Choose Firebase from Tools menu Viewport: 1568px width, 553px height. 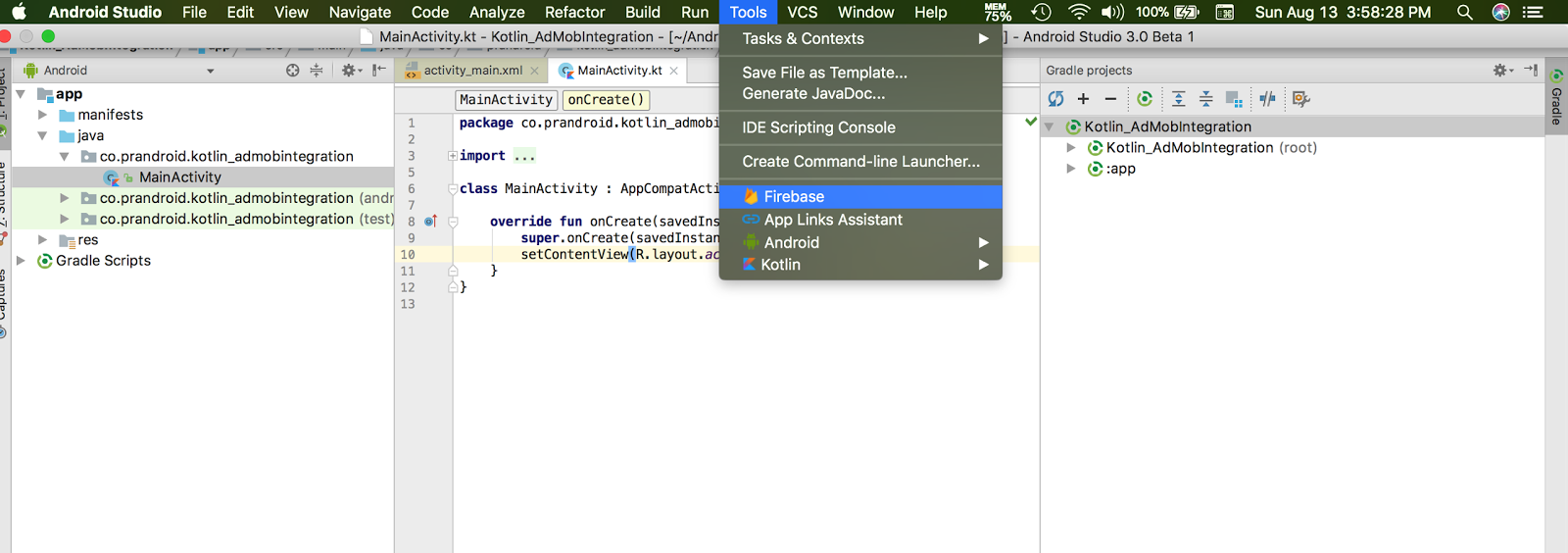(x=860, y=197)
